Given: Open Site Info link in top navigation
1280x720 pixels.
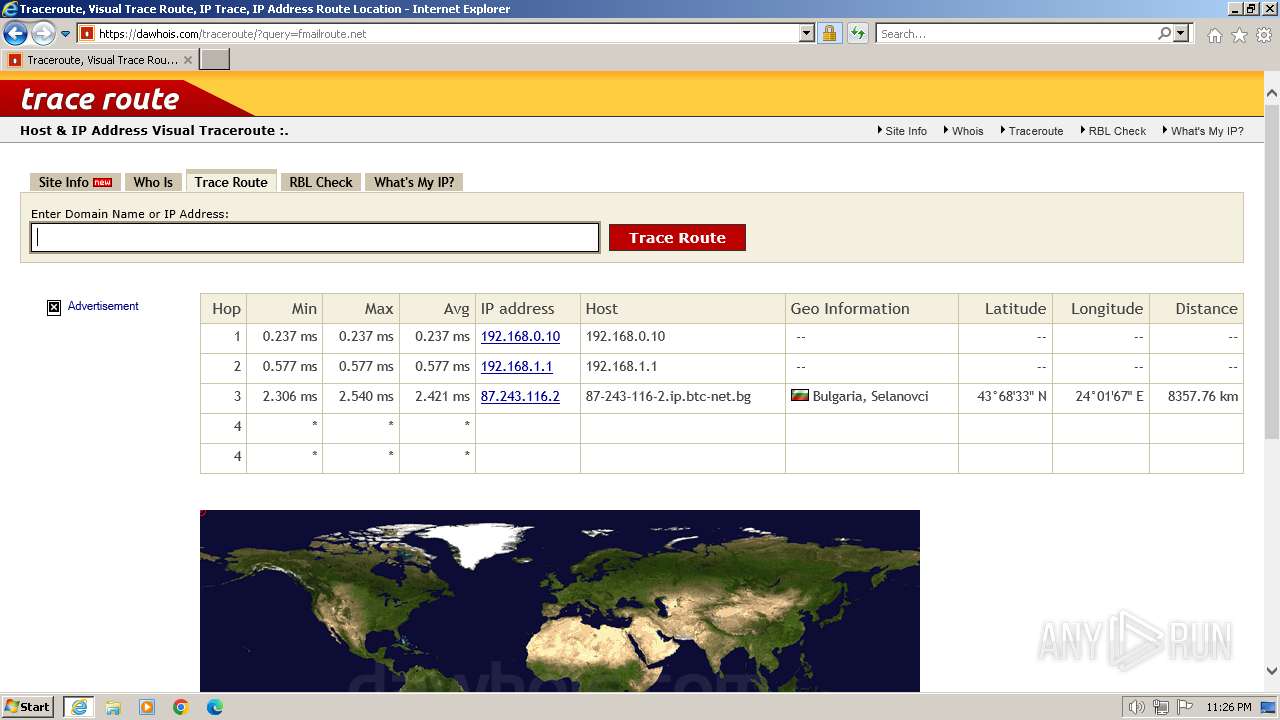Looking at the screenshot, I should (906, 131).
